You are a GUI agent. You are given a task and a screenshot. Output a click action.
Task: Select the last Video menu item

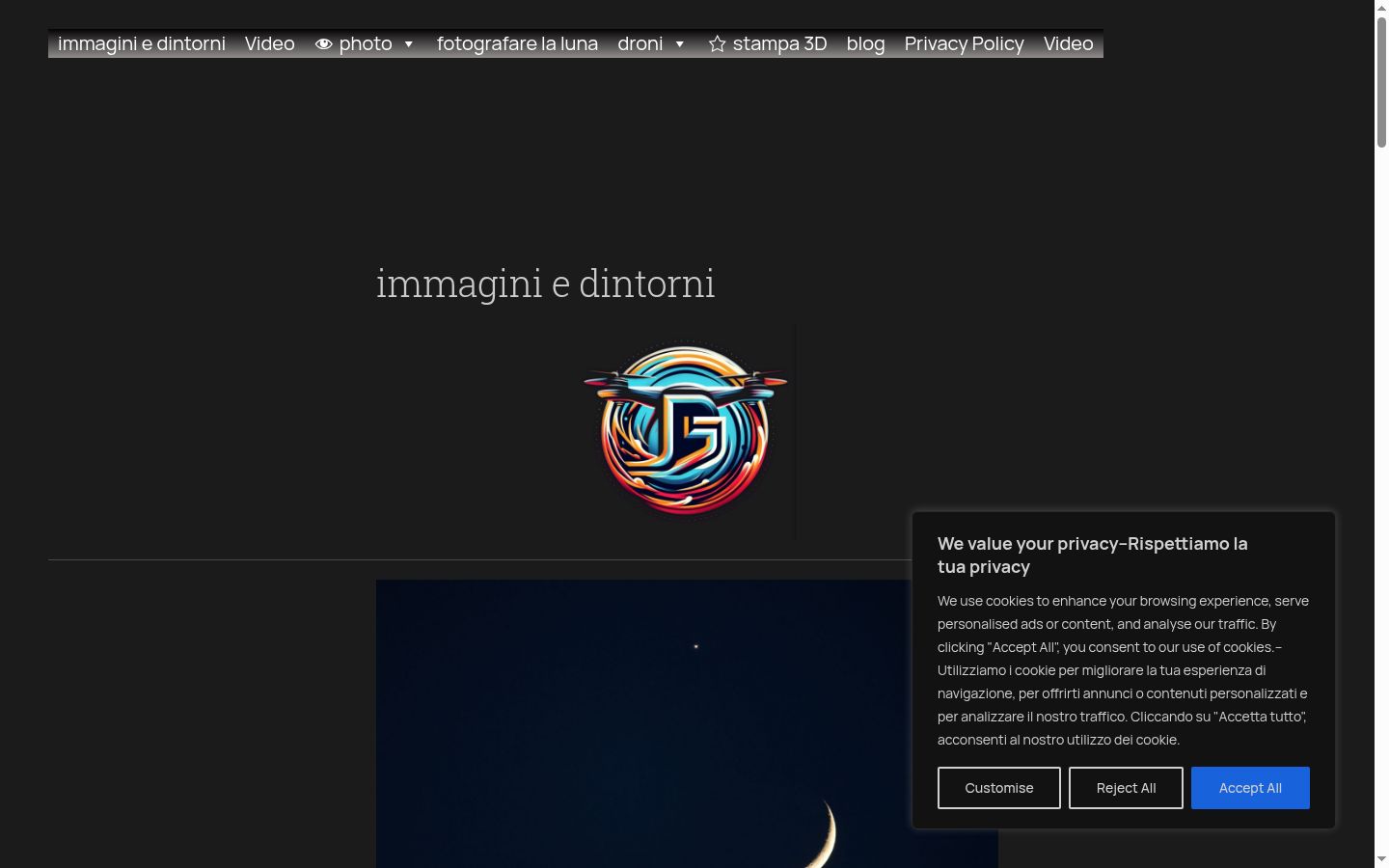1069,43
